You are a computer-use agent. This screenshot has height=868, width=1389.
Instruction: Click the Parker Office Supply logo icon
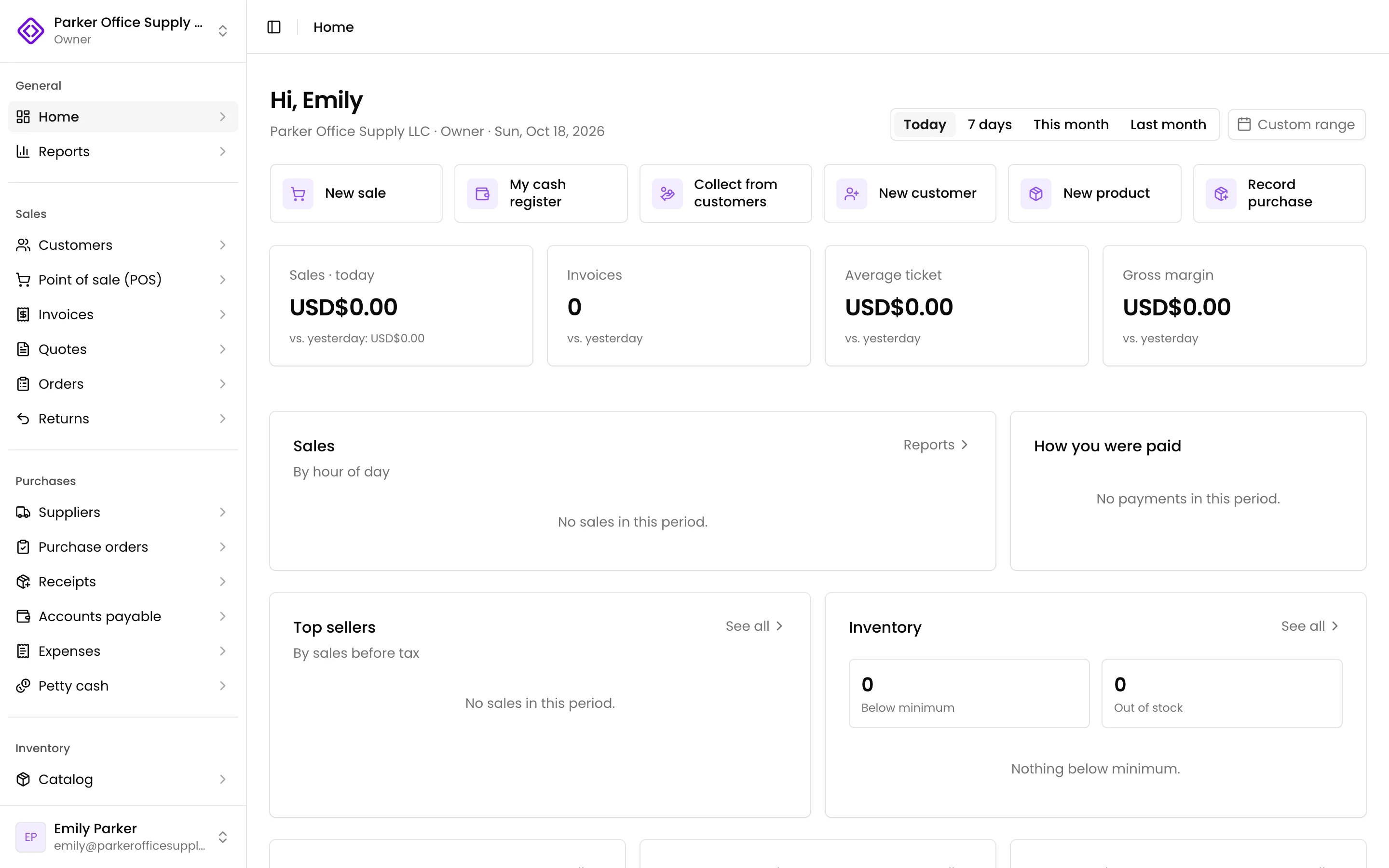30,30
